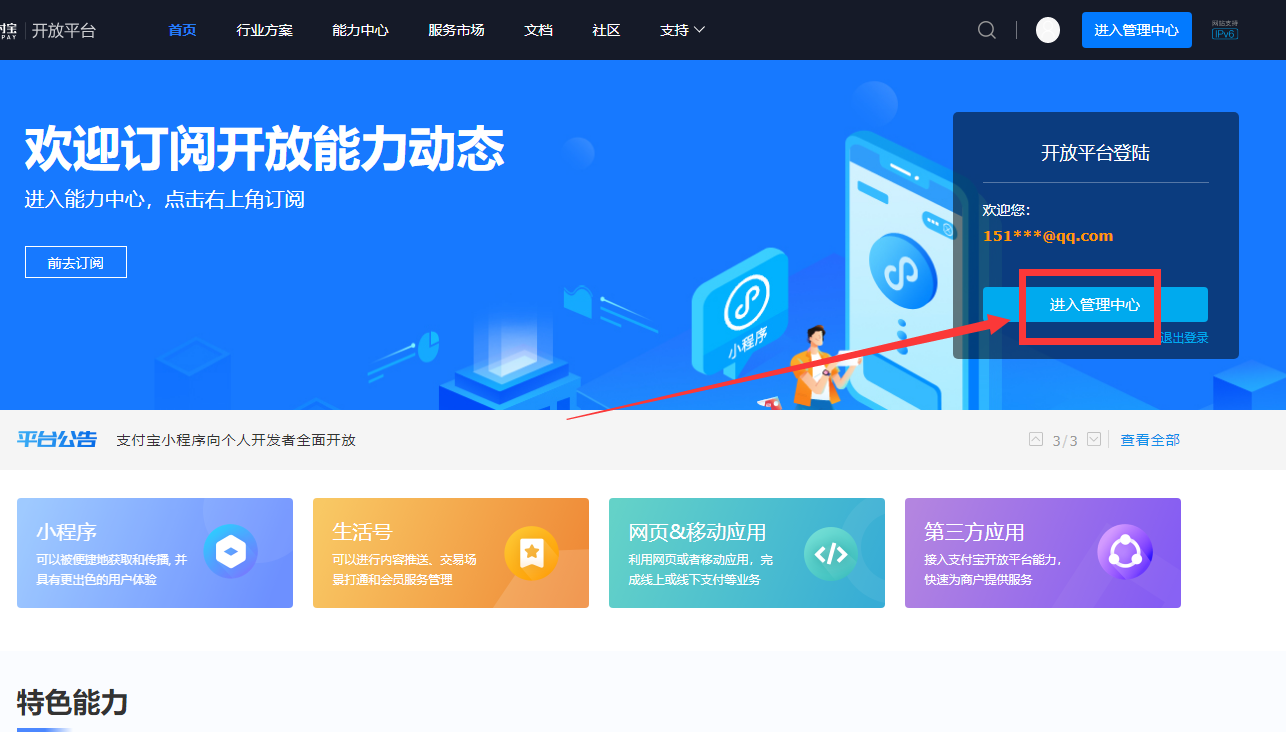
Task: Expand the 支持 dropdown menu
Action: pos(683,30)
